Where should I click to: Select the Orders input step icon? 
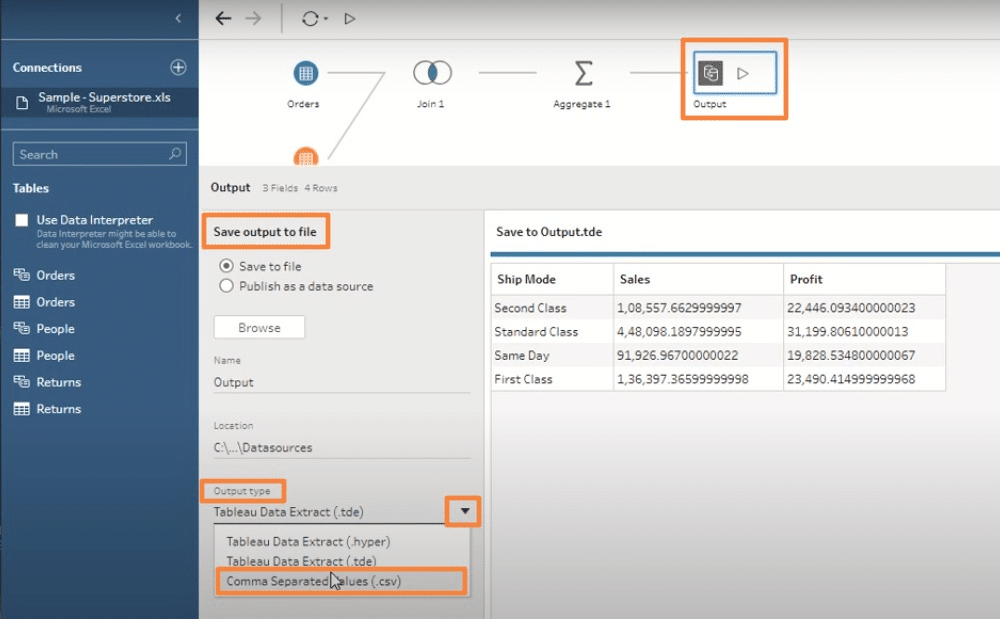click(305, 73)
